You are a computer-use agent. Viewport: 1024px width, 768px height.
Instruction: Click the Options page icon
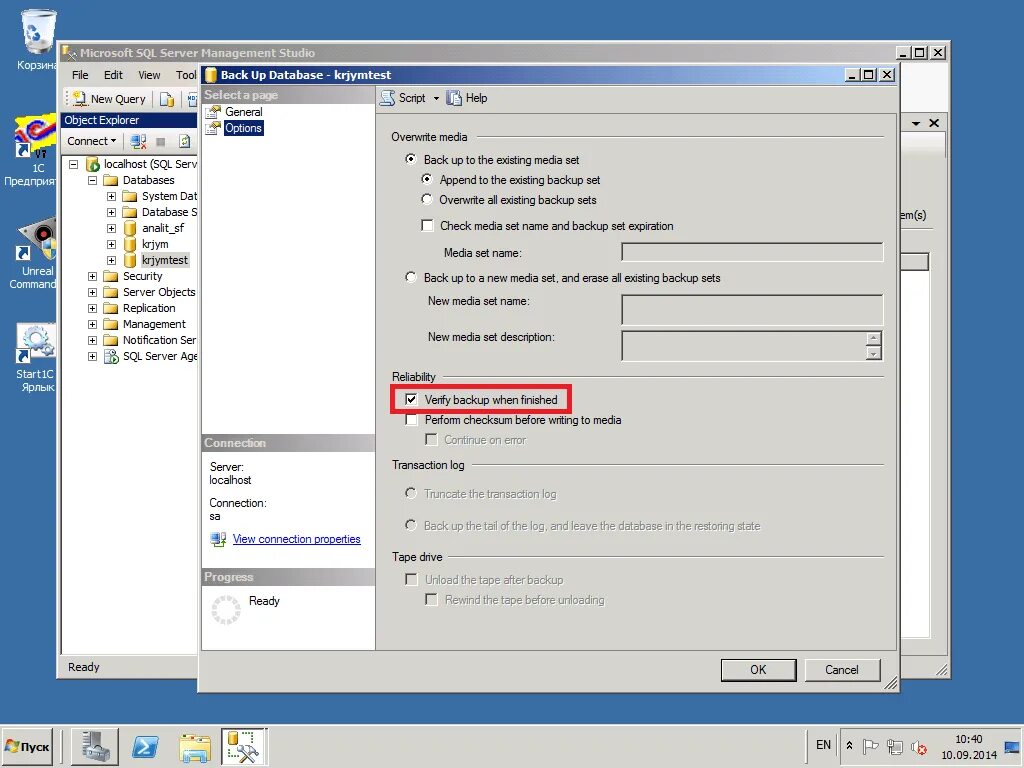point(213,128)
